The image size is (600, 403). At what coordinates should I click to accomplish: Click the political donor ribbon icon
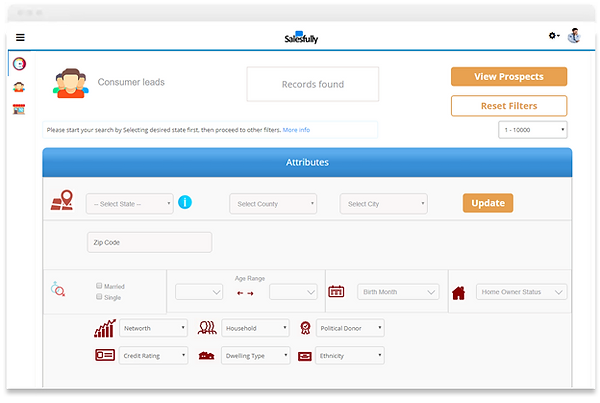click(305, 328)
